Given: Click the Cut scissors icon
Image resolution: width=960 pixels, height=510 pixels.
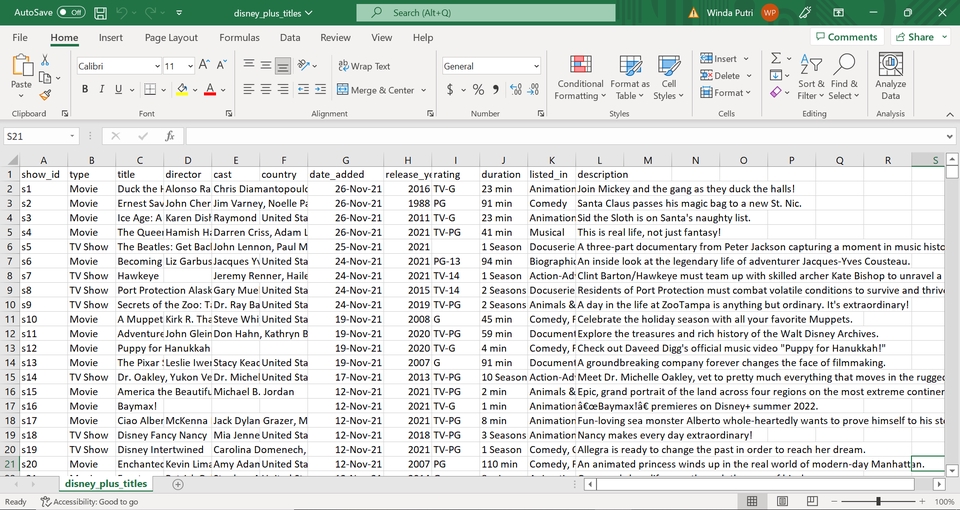Looking at the screenshot, I should [x=44, y=62].
